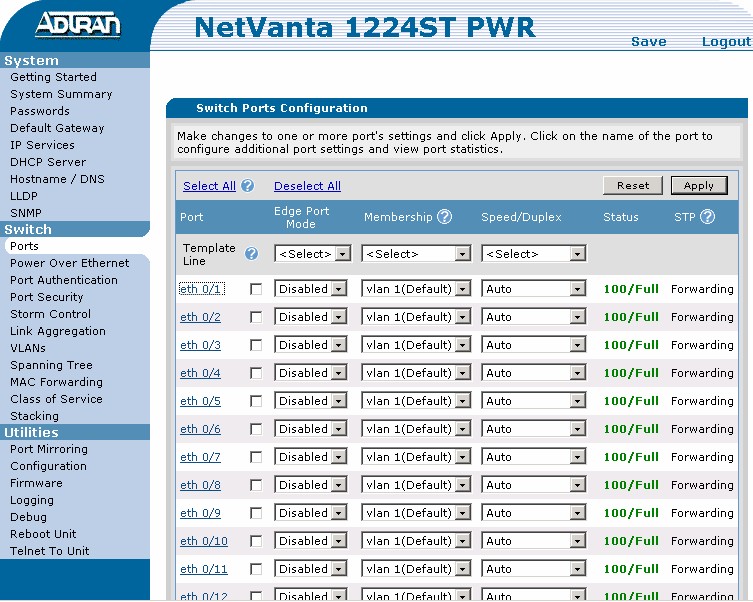Open Template Line Membership dropdown
The image size is (753, 602).
point(416,253)
